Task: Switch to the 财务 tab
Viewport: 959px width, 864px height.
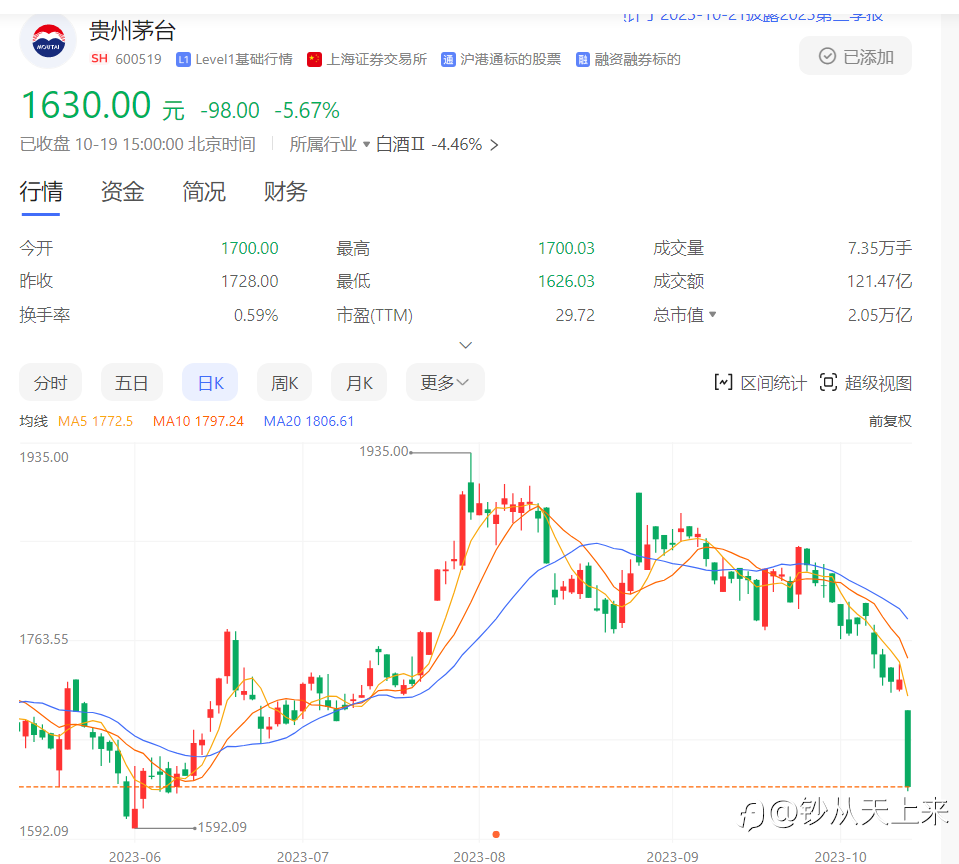Action: coord(285,192)
